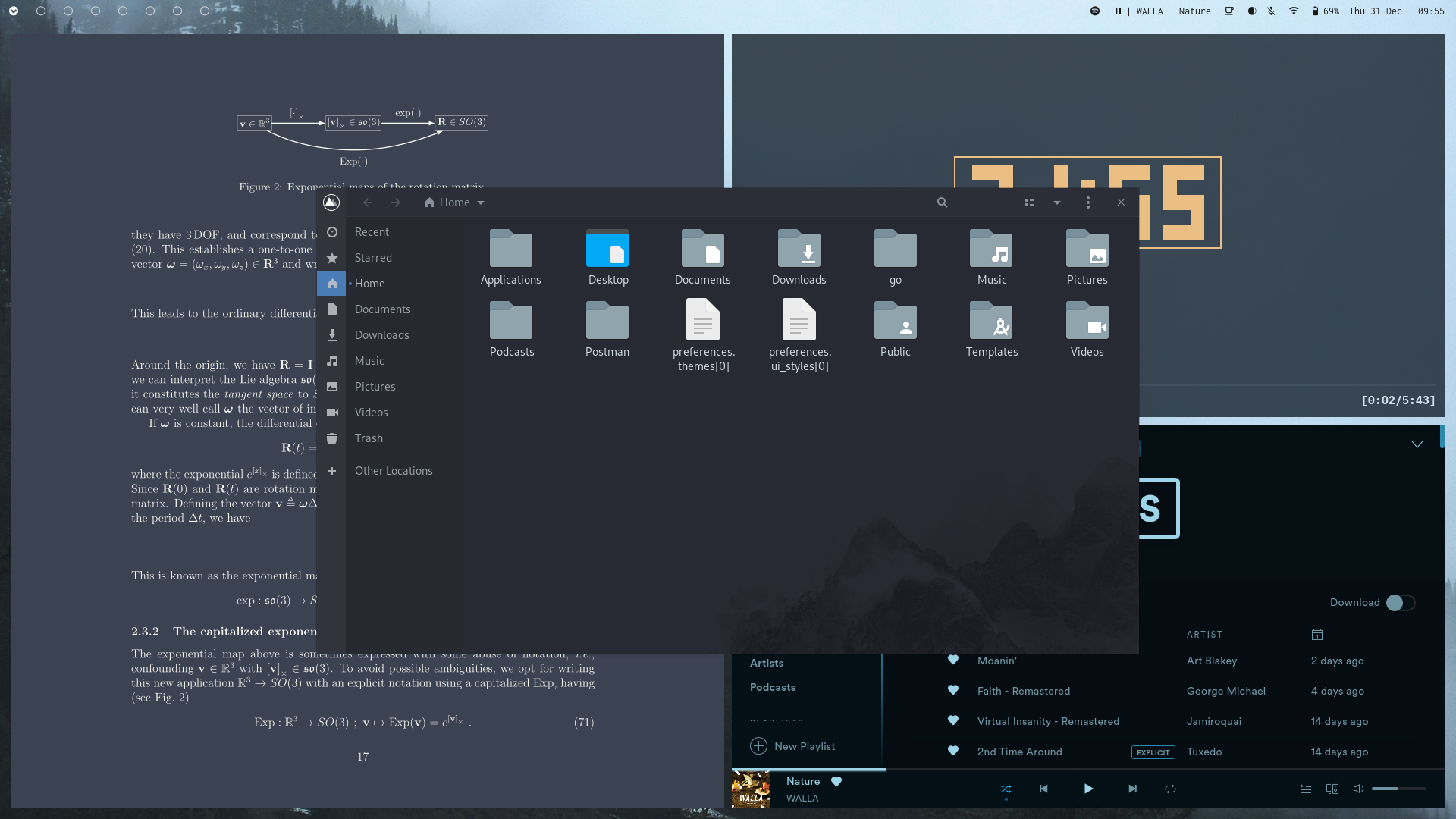Expand the chevron in music player header
This screenshot has height=819, width=1456.
pos(1417,444)
